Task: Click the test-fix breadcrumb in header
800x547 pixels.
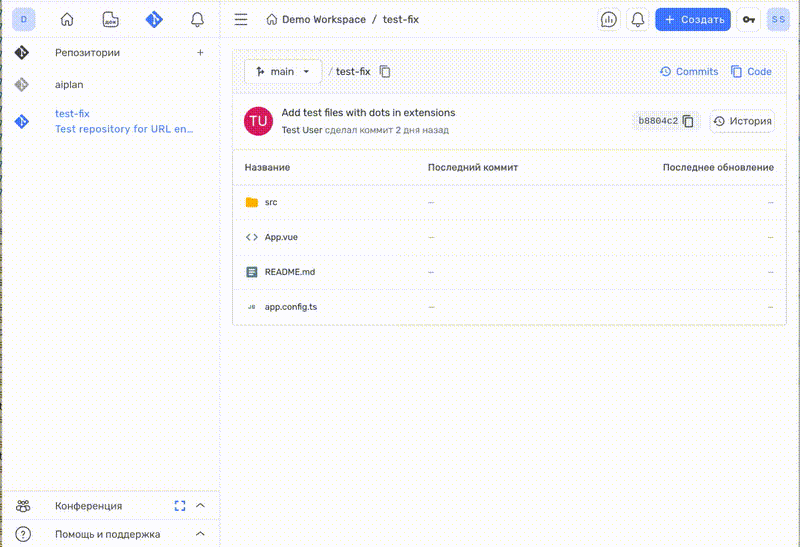Action: point(401,19)
